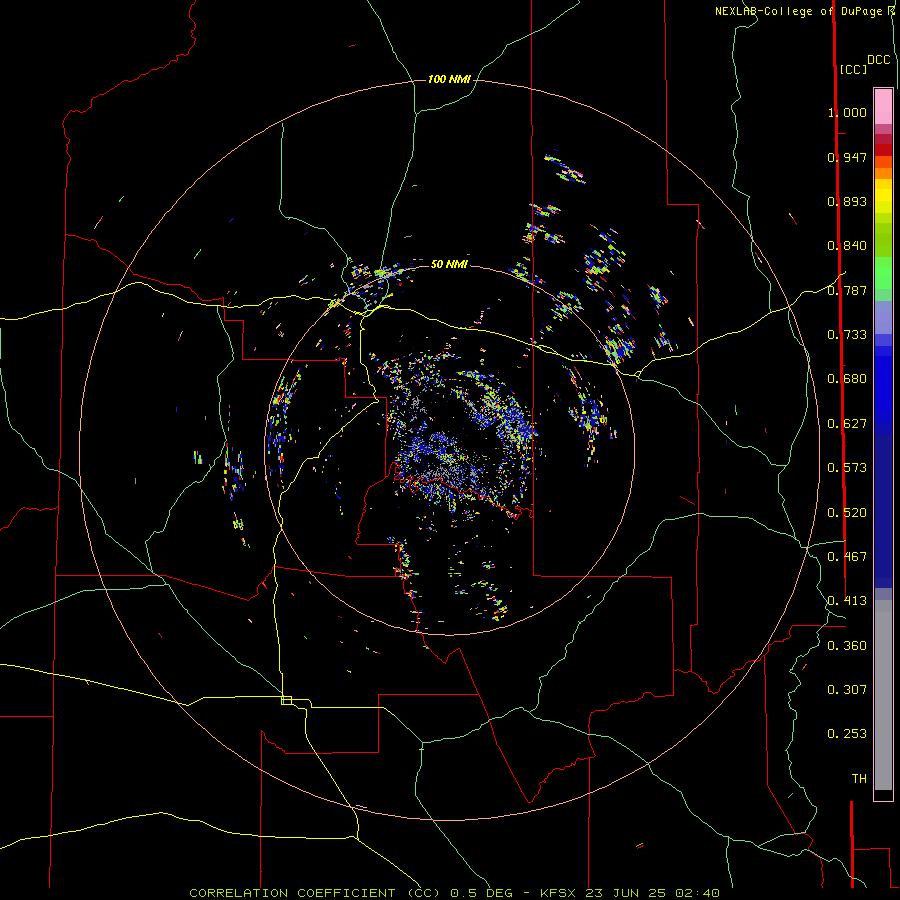Image resolution: width=900 pixels, height=900 pixels.
Task: Click the small yellow square marker on the highway
Action: (x=286, y=700)
